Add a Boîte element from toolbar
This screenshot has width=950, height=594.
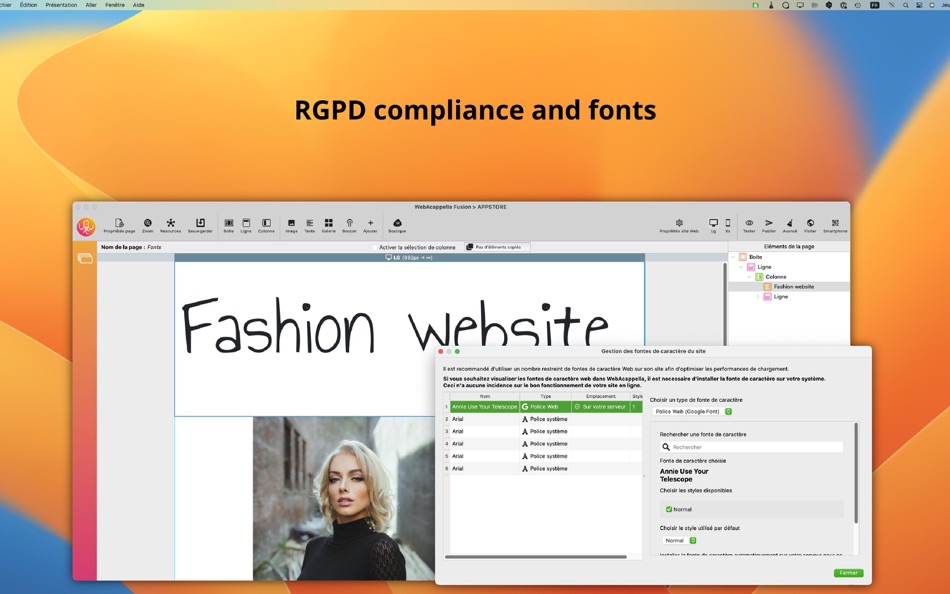pos(228,225)
